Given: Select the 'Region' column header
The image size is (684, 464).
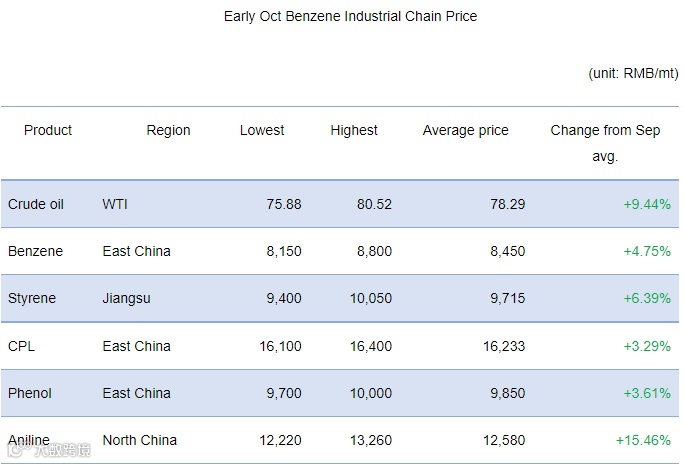Looking at the screenshot, I should coord(168,130).
